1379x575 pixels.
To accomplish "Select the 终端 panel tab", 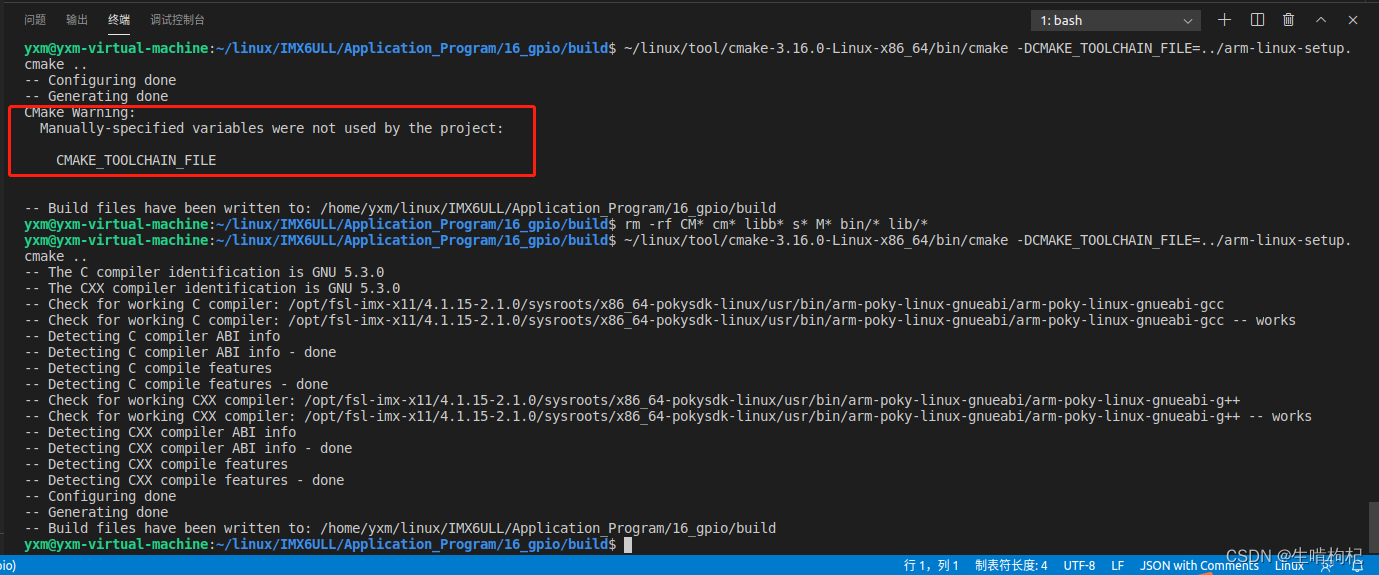I will coord(119,20).
